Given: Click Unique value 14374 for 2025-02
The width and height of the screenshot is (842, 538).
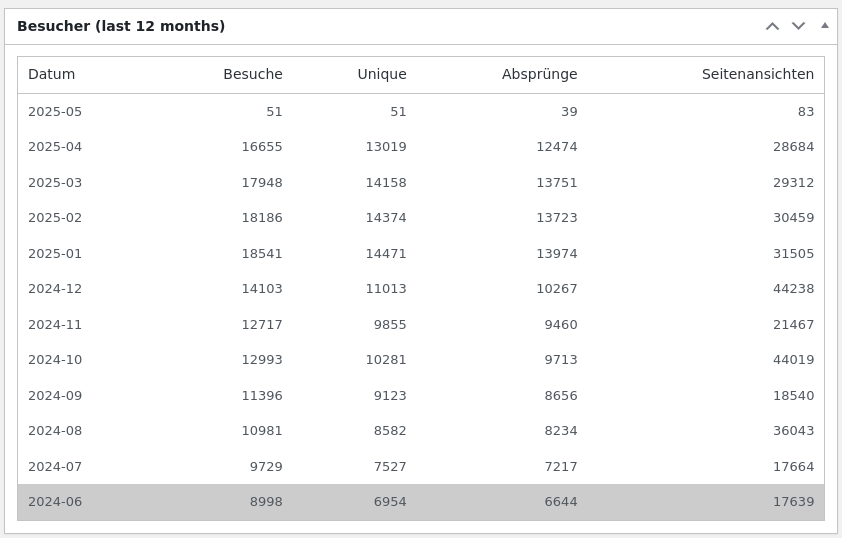Looking at the screenshot, I should 386,218.
